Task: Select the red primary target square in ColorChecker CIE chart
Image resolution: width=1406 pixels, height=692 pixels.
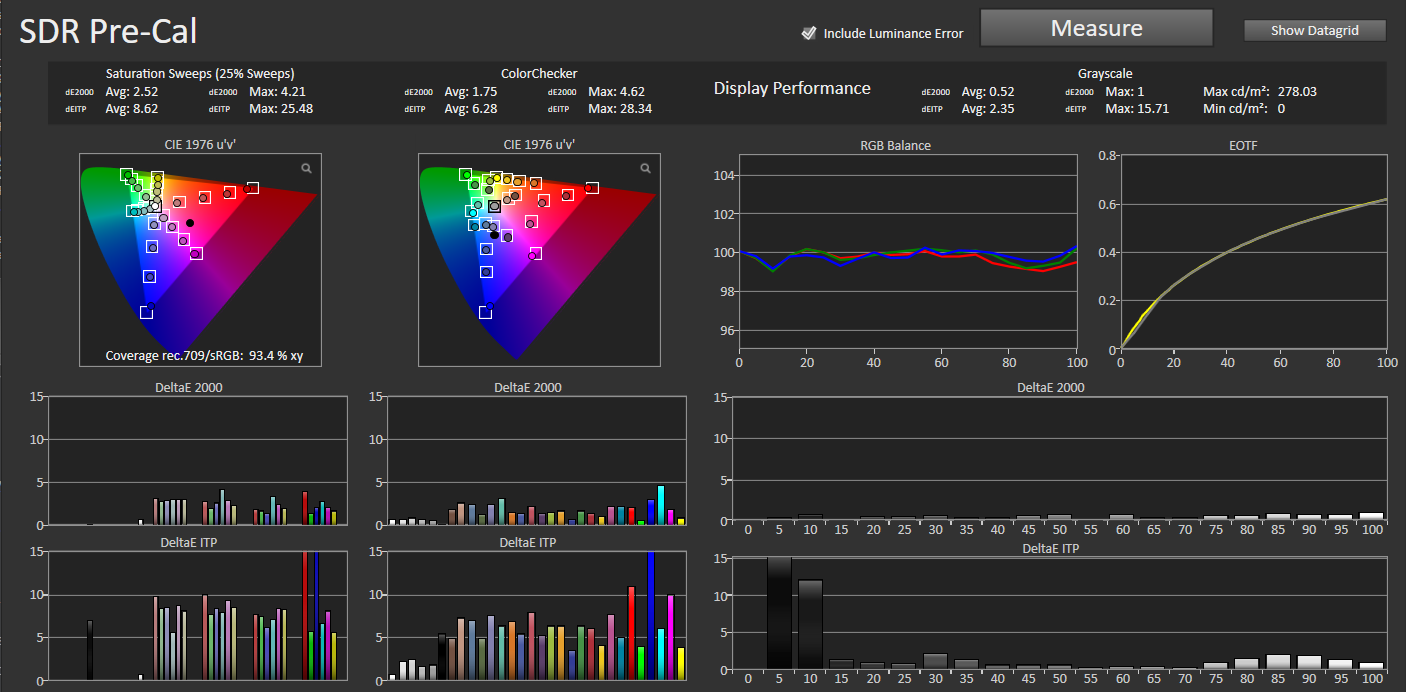Action: [x=592, y=188]
